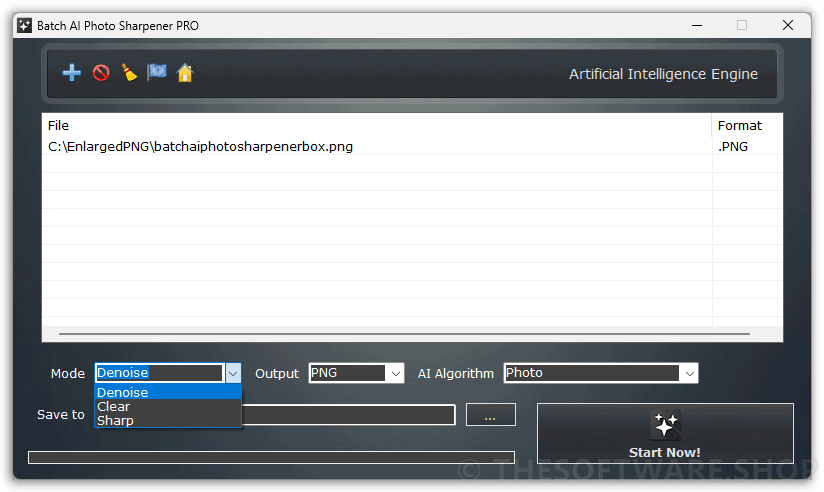
Task: Click the broom Clear list icon
Action: click(x=129, y=73)
